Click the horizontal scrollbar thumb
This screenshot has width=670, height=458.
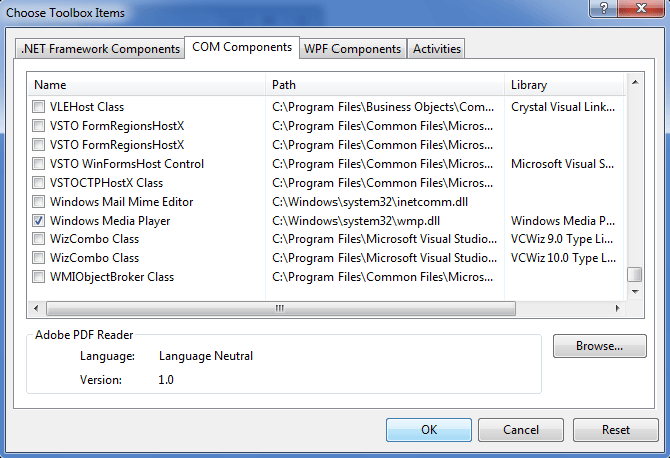280,308
